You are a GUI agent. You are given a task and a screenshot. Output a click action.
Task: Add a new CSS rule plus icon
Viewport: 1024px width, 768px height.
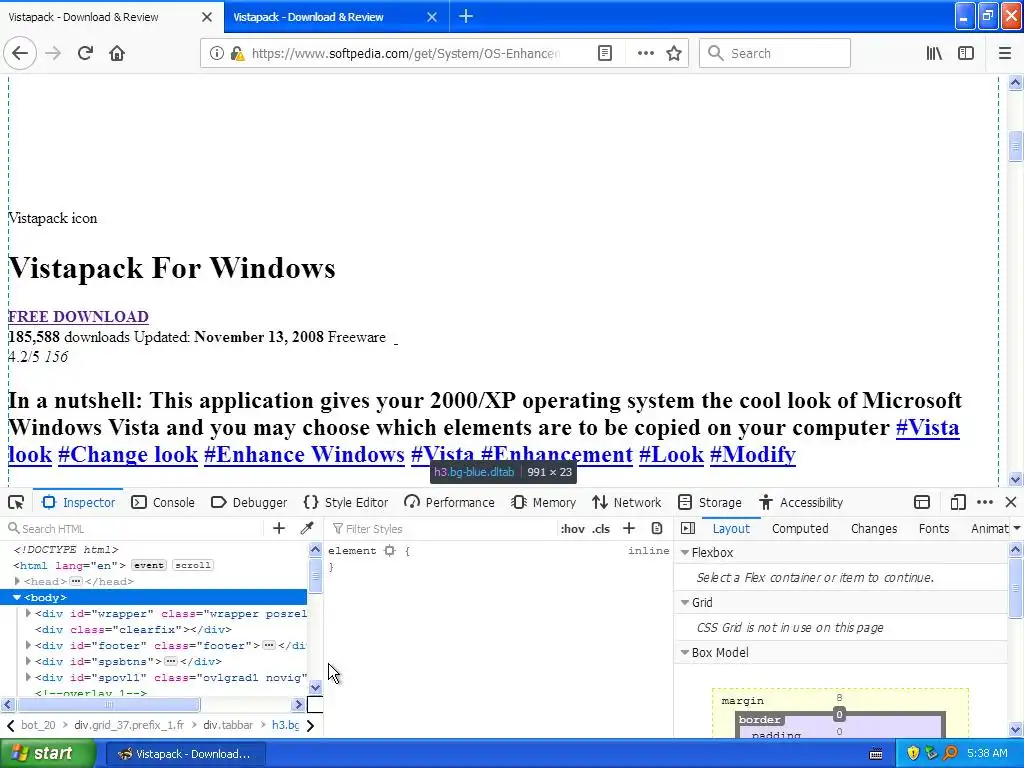pyautogui.click(x=629, y=528)
